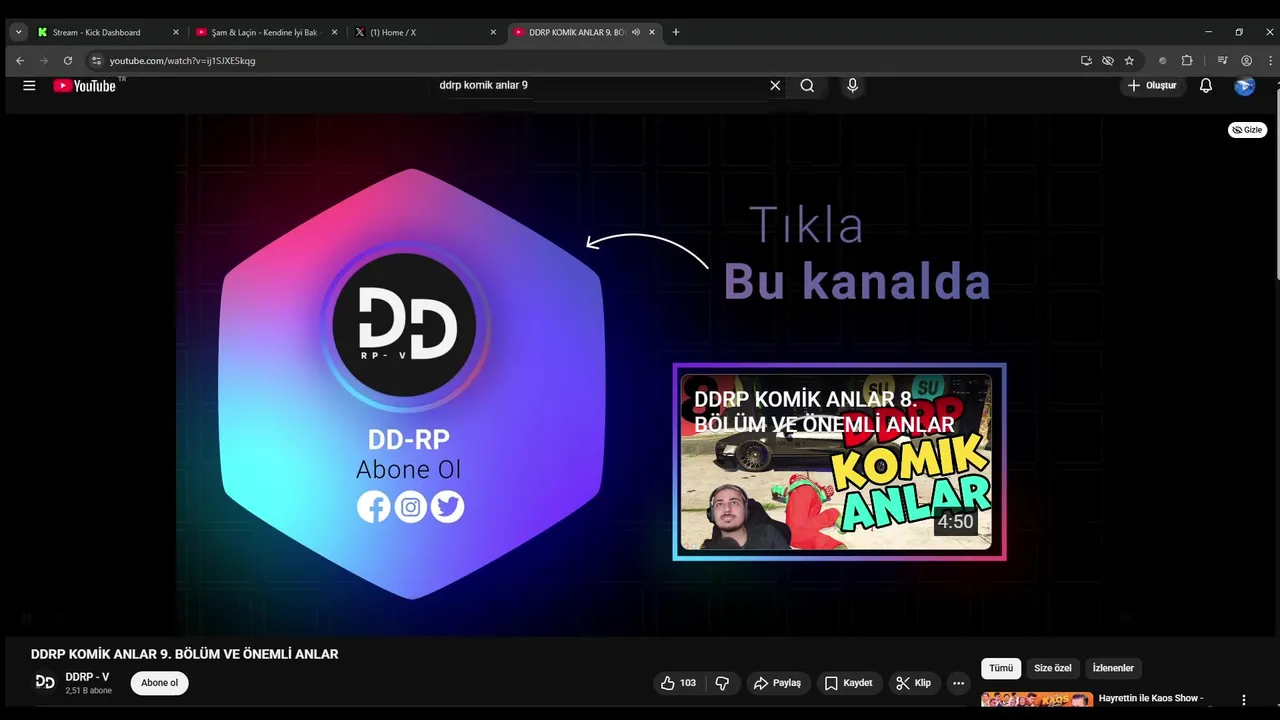Click the Gizle hide button

tap(1247, 130)
